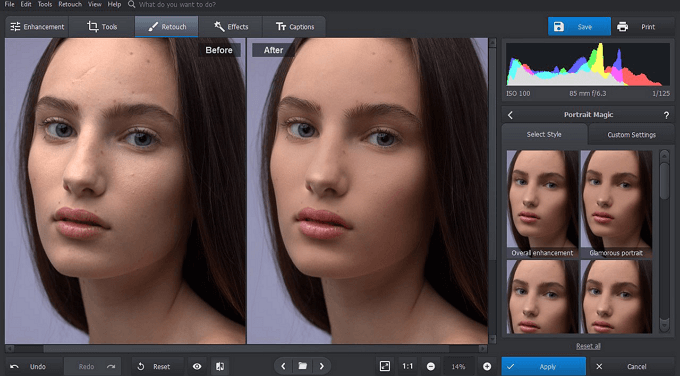Click the Apply button

543,366
